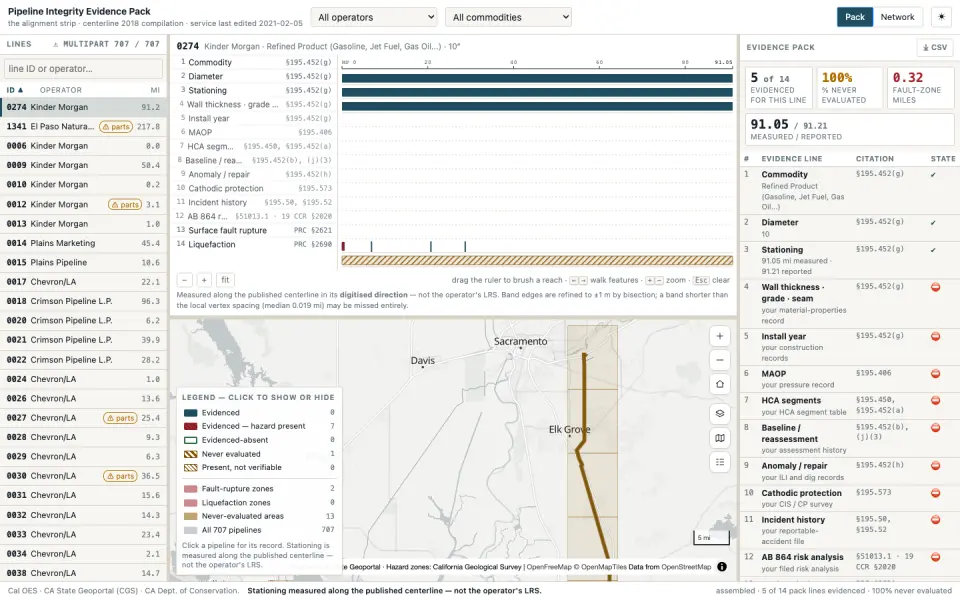Click the red Liquefaction marker at milepost 0

[343, 246]
